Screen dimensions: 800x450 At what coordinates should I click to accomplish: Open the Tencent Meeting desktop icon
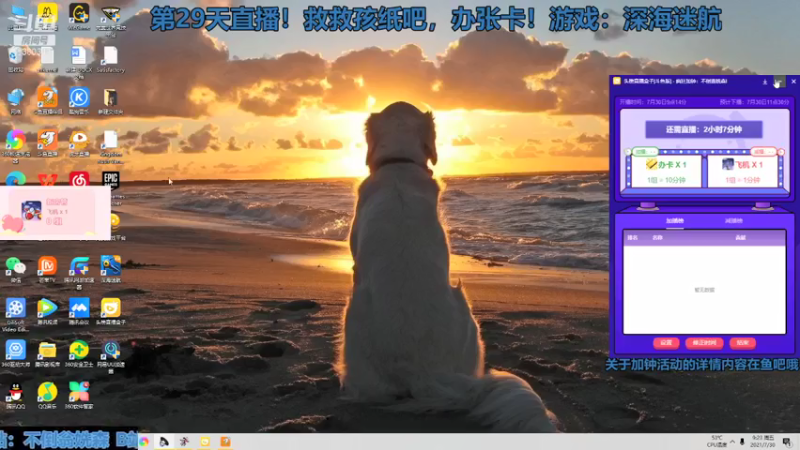[79, 308]
